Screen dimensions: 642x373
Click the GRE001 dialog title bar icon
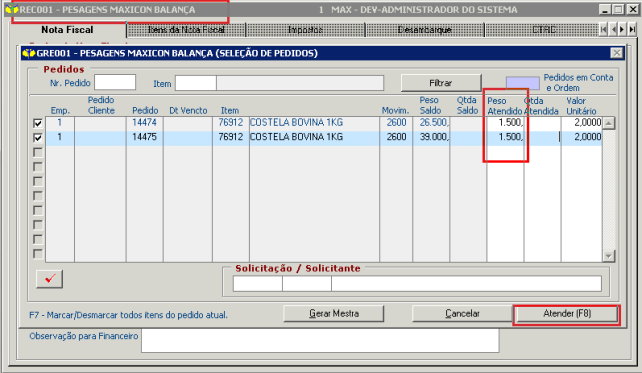[29, 53]
